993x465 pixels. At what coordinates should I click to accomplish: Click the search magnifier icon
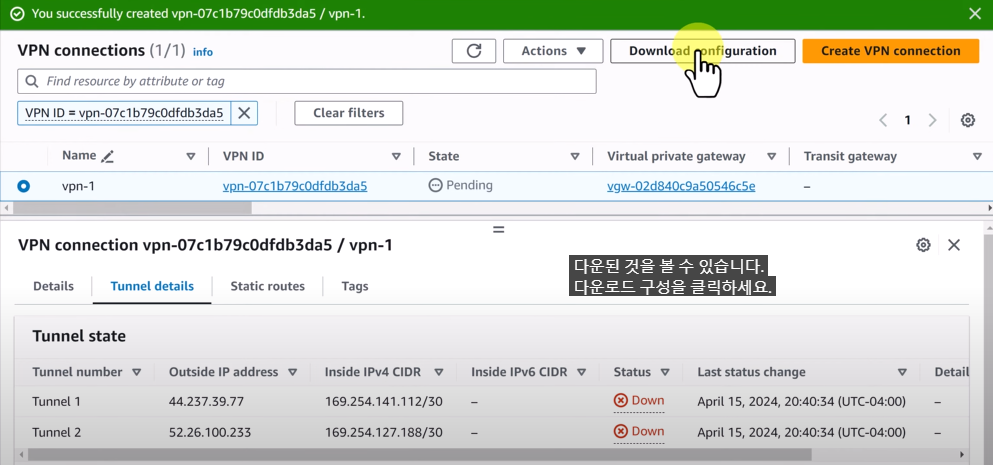(x=32, y=82)
